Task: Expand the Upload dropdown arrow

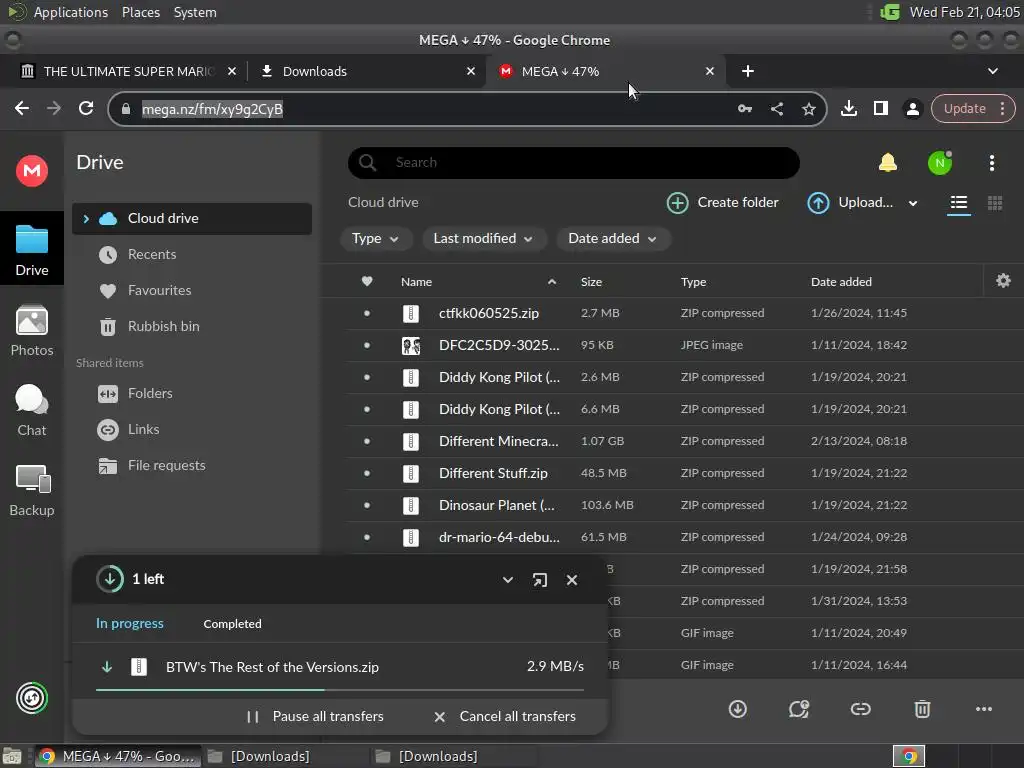Action: point(913,203)
